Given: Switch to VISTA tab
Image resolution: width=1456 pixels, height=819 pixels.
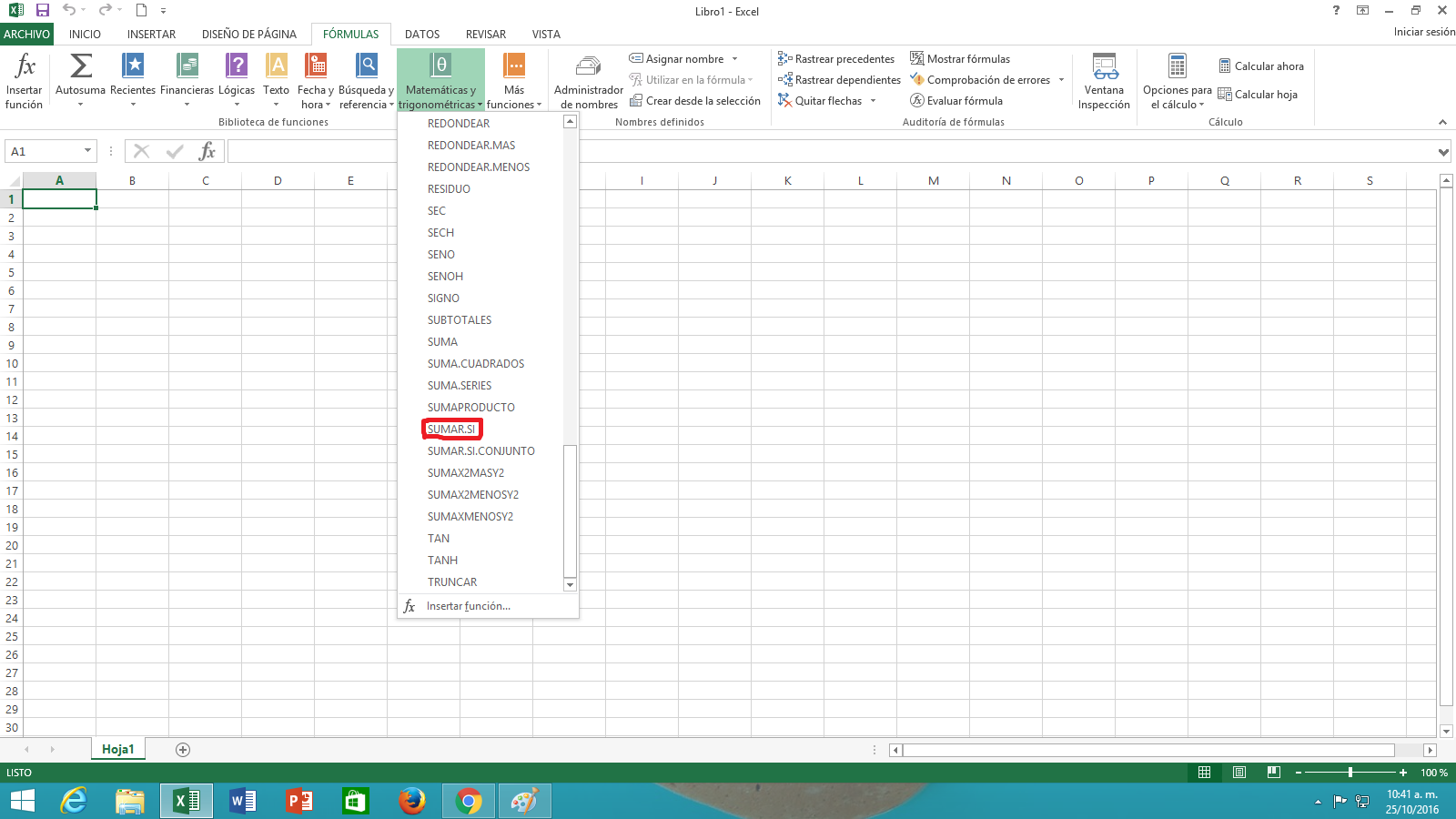Looking at the screenshot, I should click(x=546, y=34).
